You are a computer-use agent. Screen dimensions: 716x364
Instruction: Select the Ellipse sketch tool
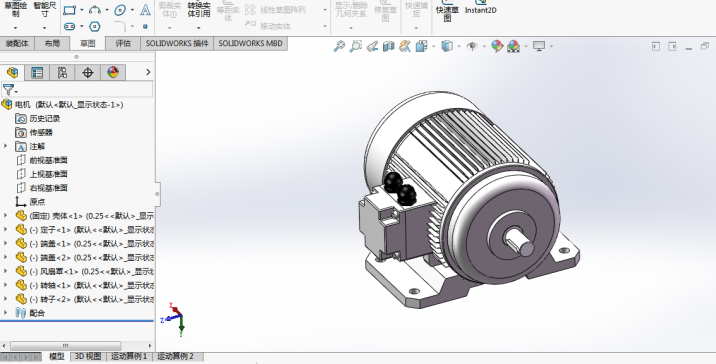120,10
